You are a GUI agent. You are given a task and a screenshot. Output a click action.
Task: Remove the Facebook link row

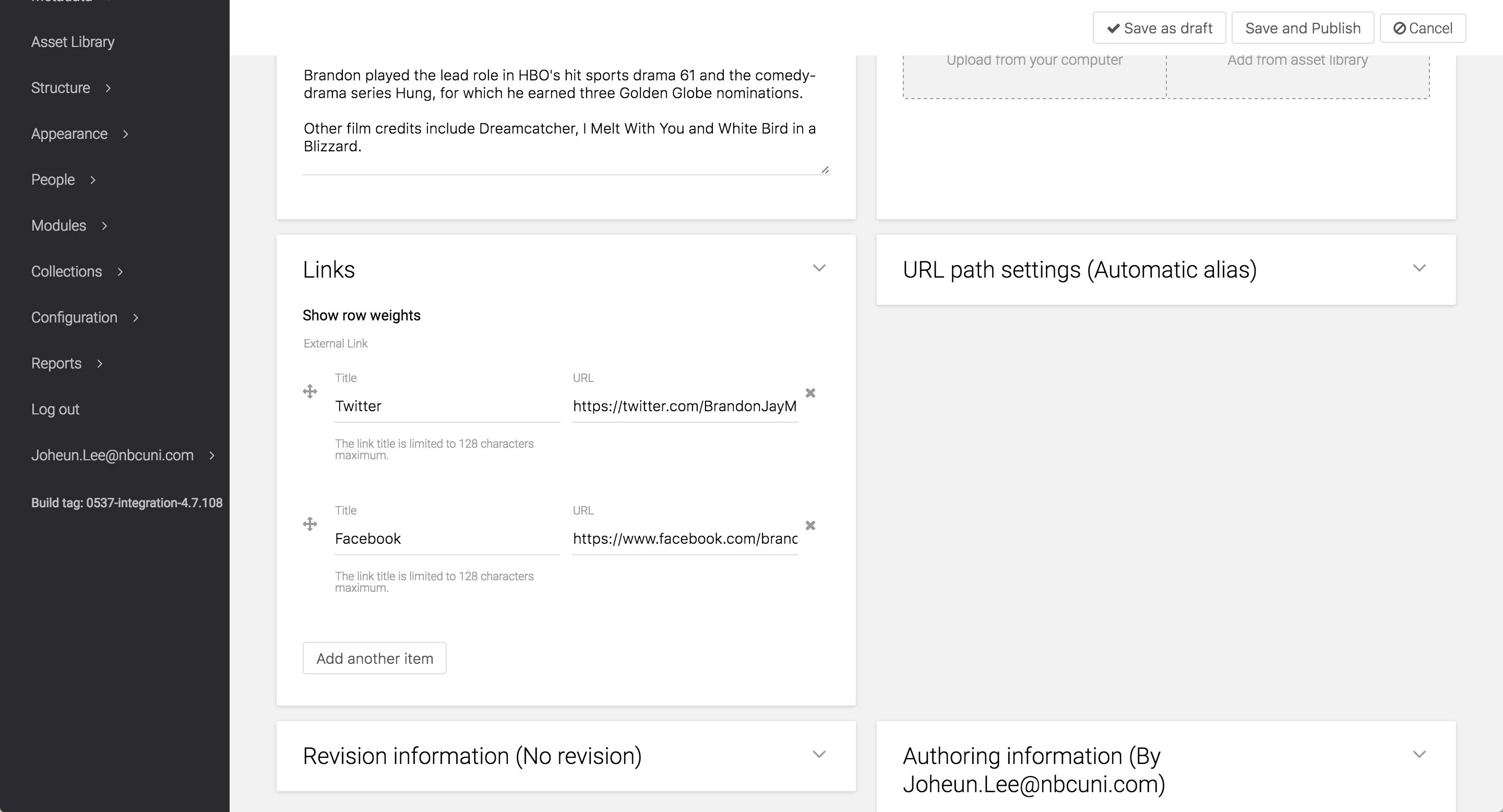[810, 525]
